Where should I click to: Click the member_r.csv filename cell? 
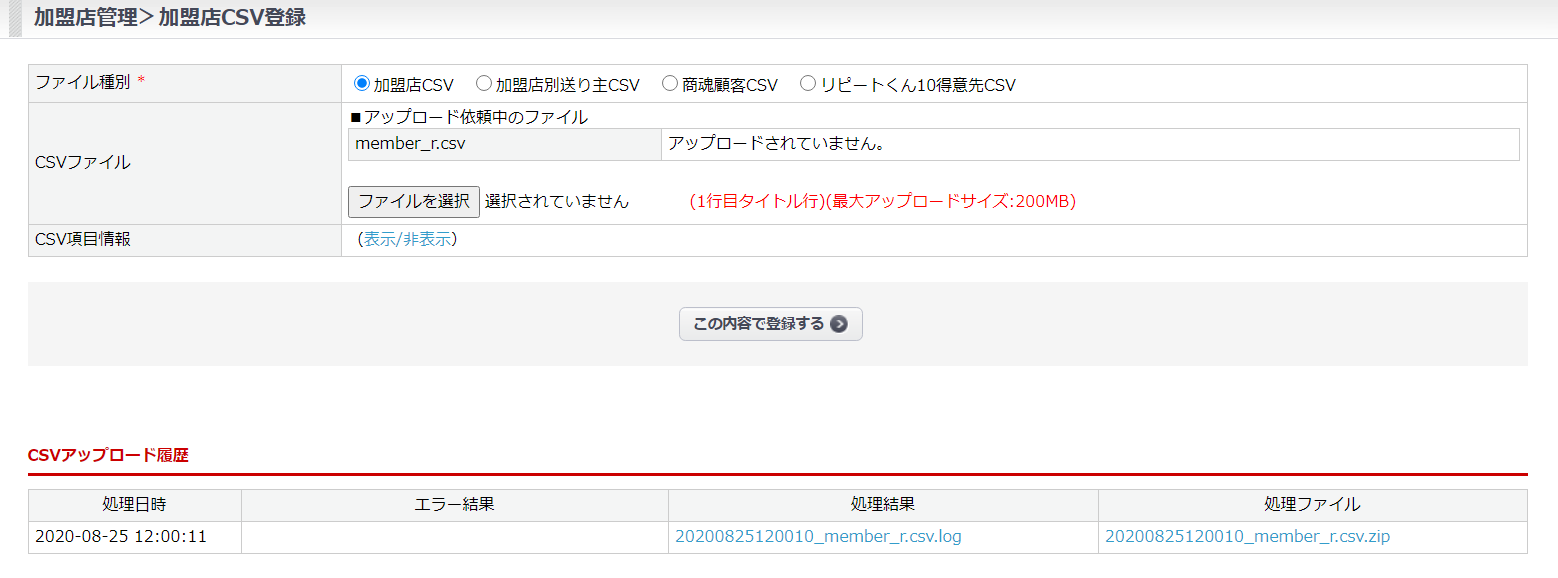(410, 144)
